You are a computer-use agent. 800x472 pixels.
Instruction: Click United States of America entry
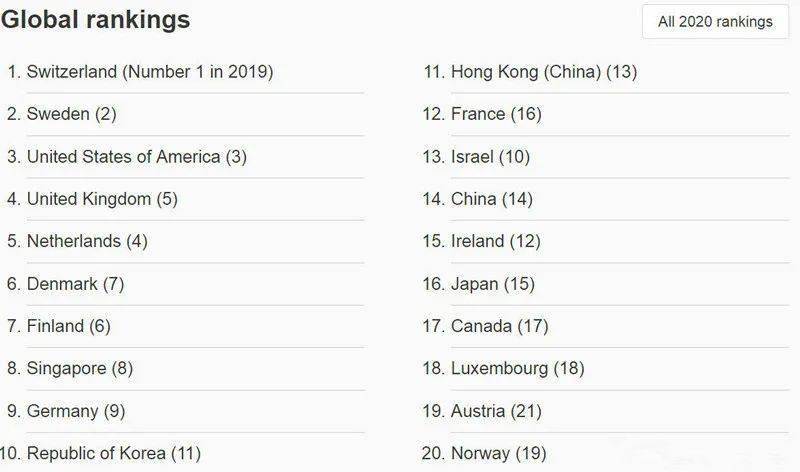(x=136, y=157)
